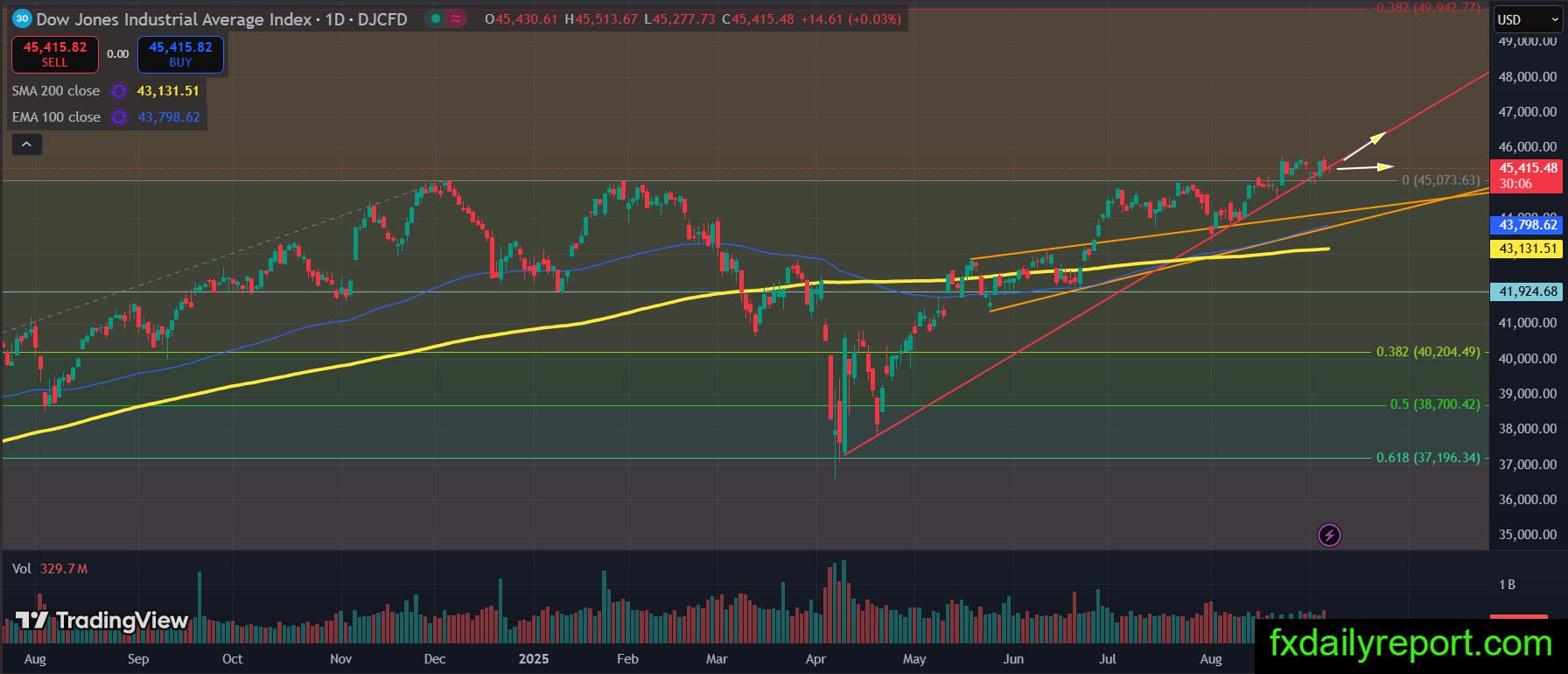The width and height of the screenshot is (1568, 674).
Task: Click the Apr label on the time axis
Action: tap(815, 659)
